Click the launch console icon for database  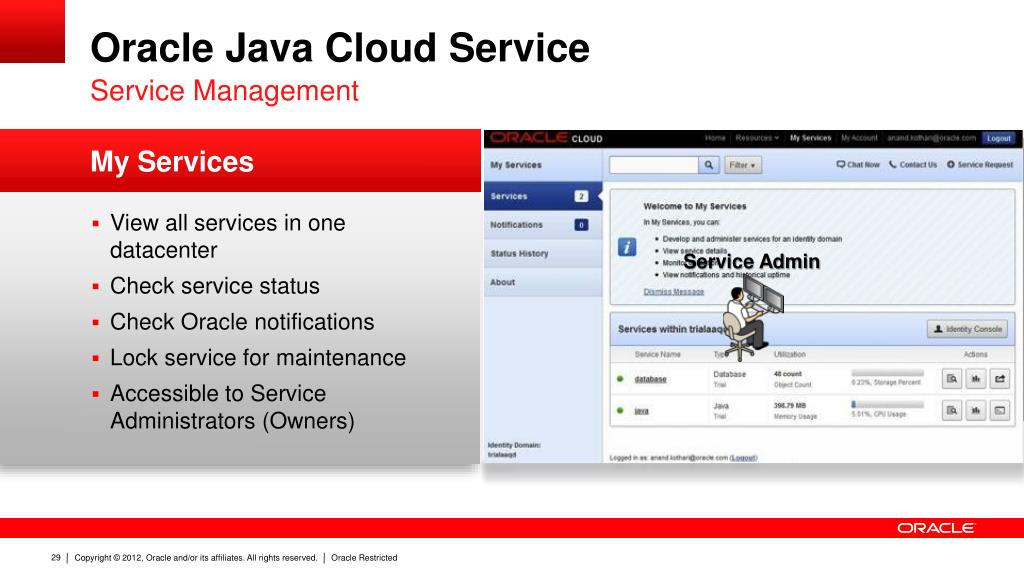pos(1000,379)
